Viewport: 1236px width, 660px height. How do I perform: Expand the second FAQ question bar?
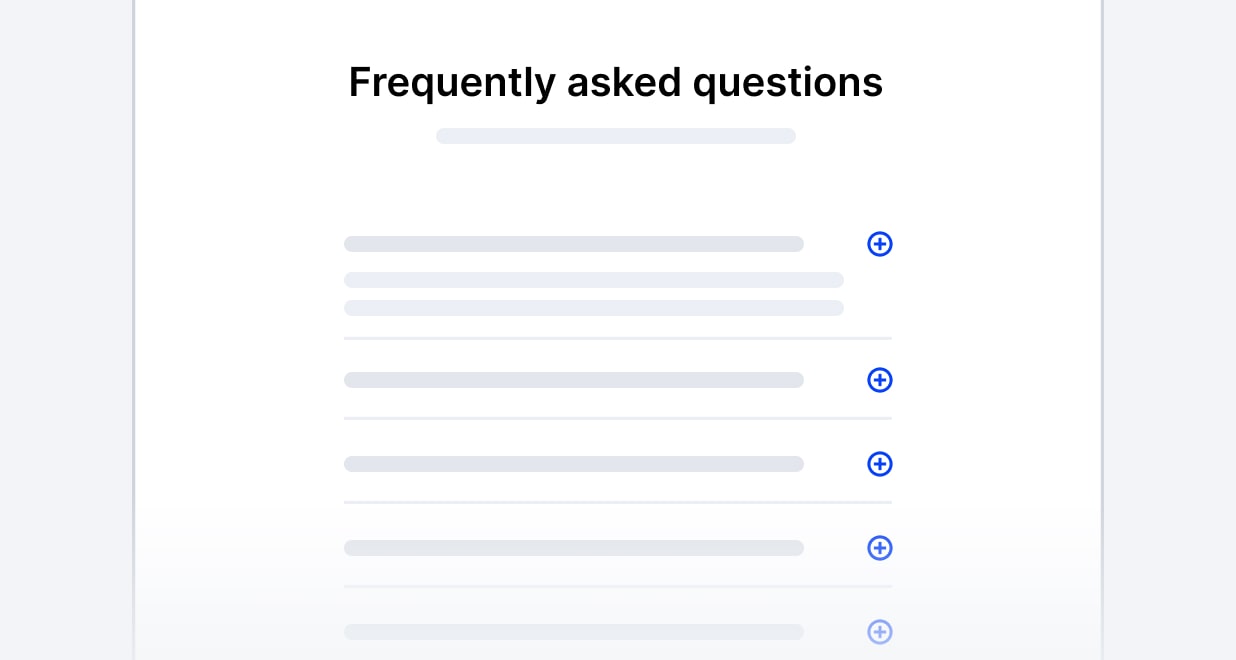[574, 380]
